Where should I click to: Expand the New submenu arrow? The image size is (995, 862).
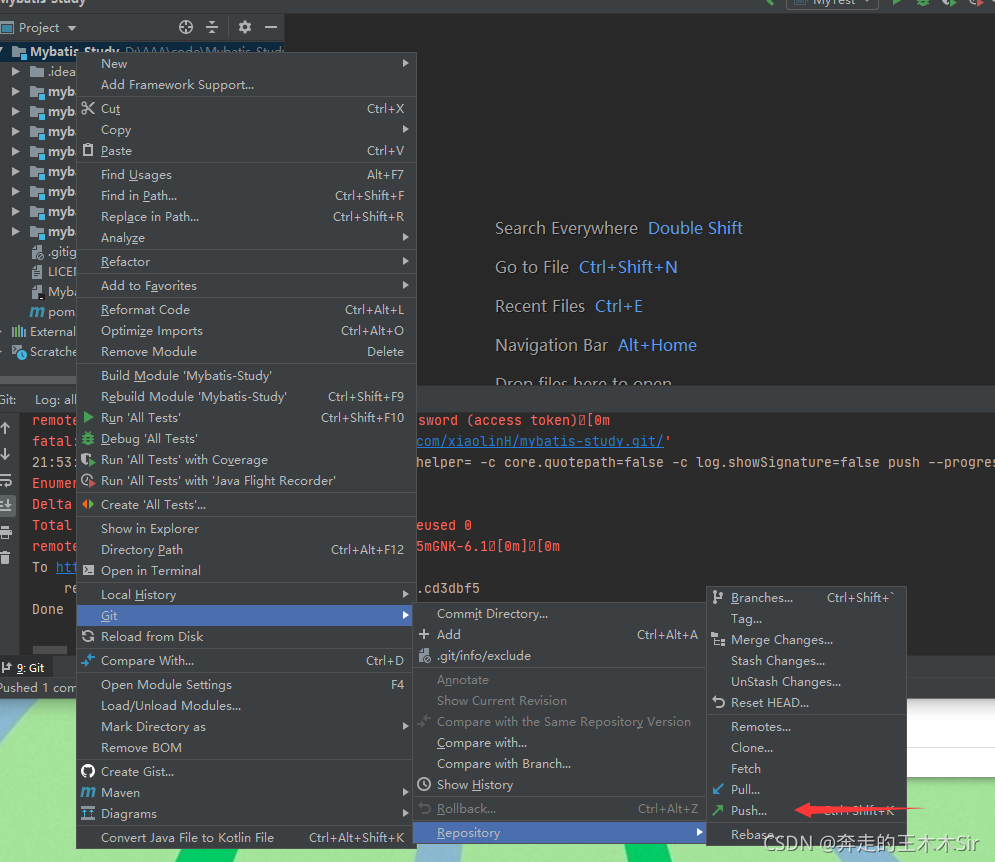(x=405, y=63)
